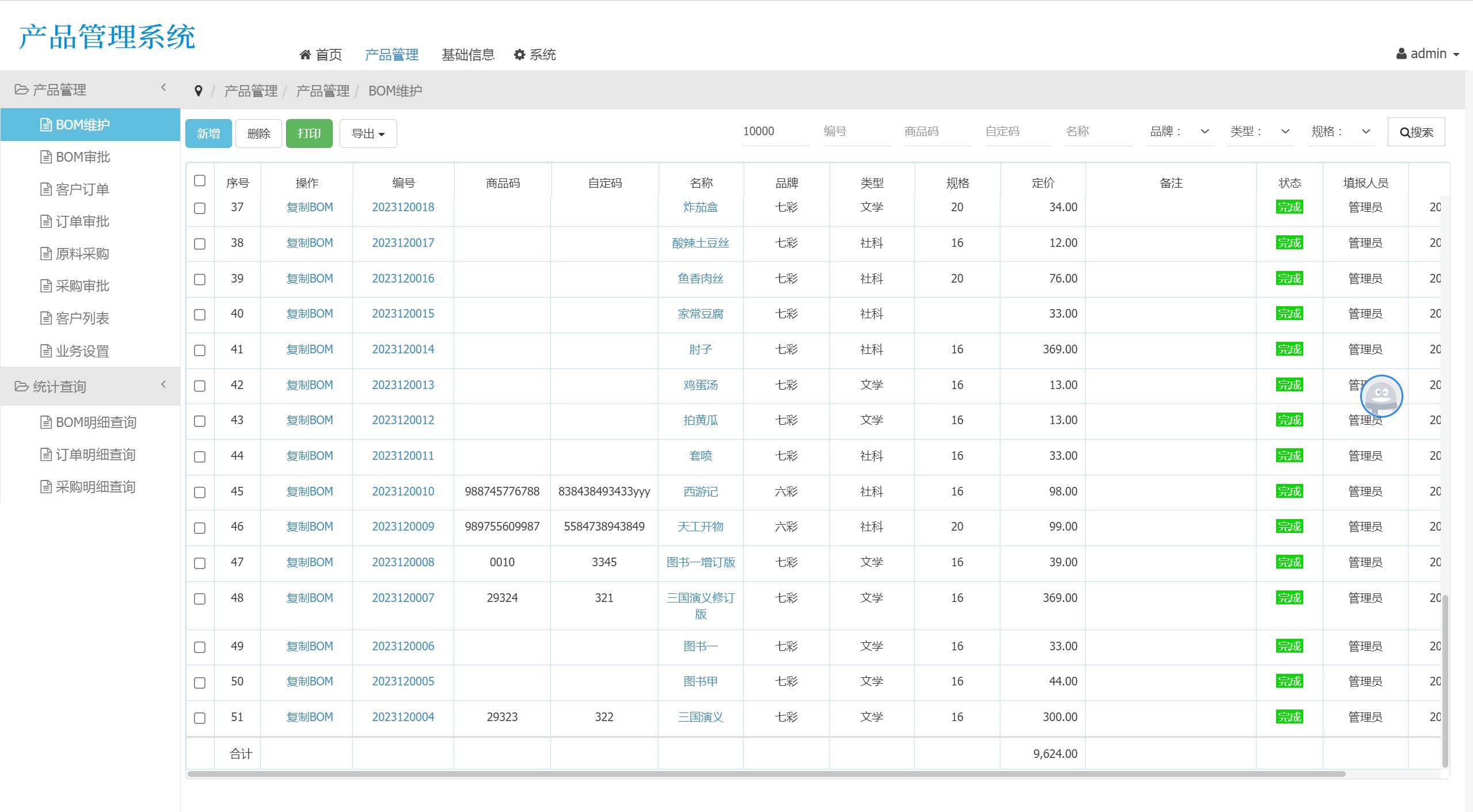Click the vertical table scrollbar

click(1445, 681)
